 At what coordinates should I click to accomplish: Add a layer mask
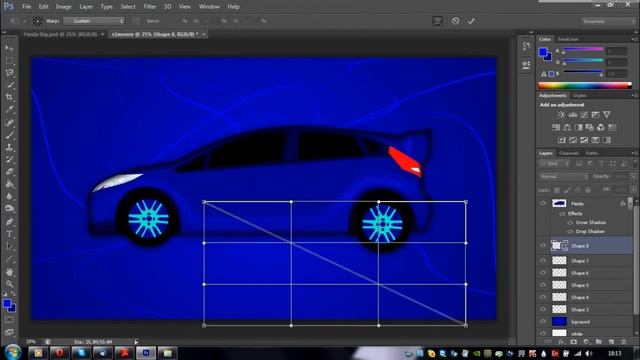coord(573,342)
